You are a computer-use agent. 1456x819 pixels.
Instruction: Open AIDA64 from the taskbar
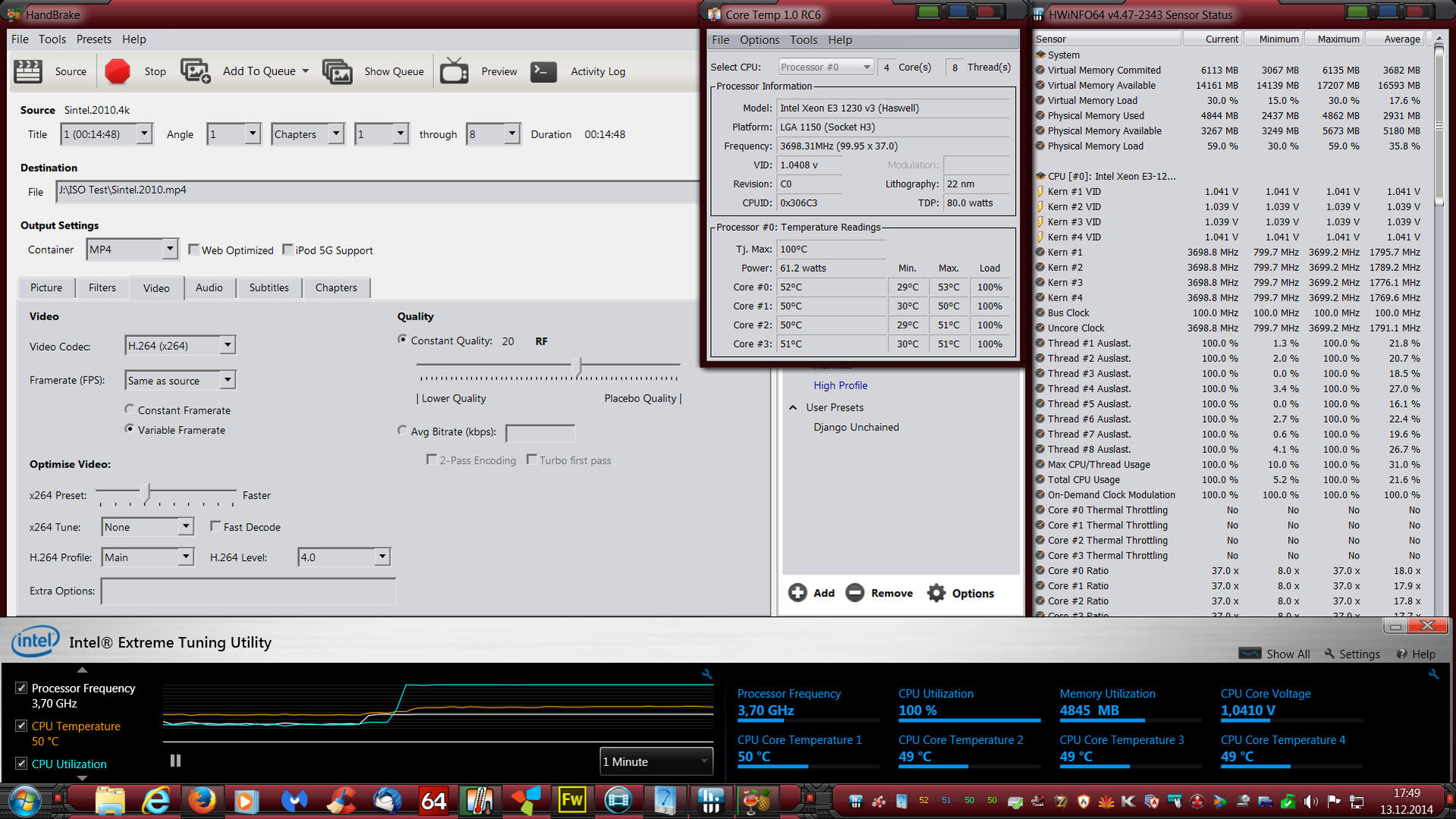[x=433, y=801]
